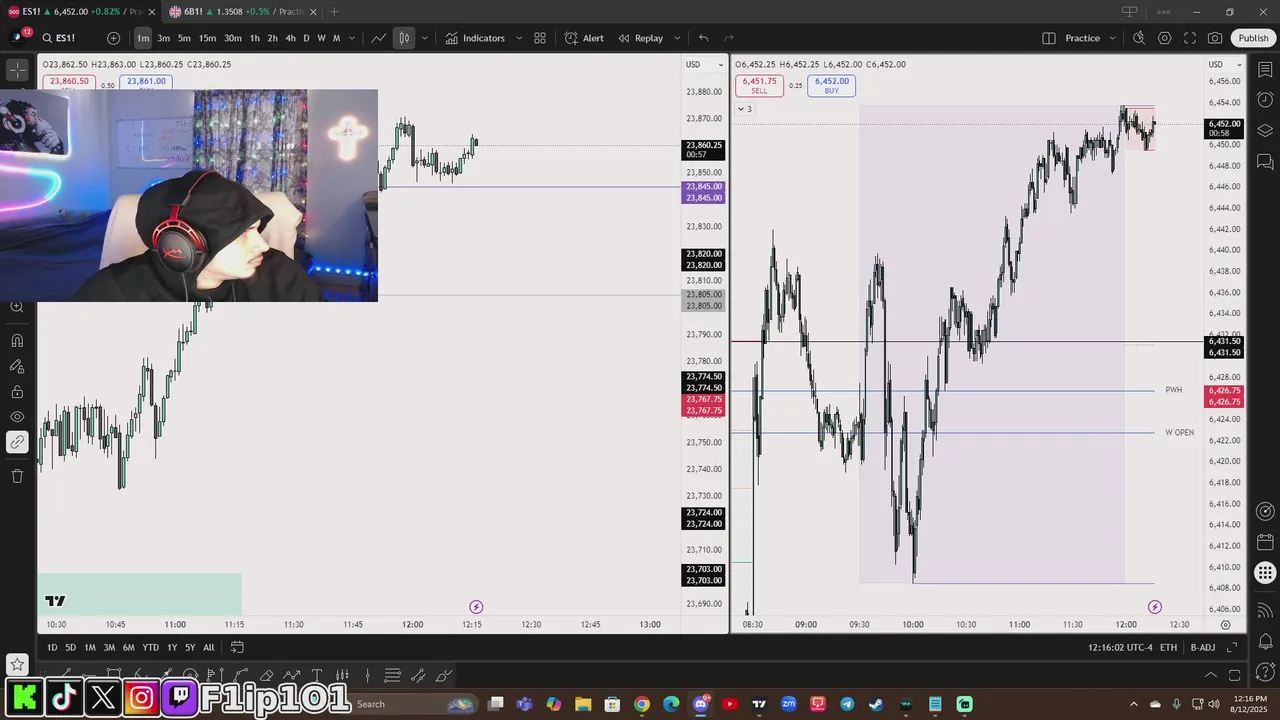Open the object tree layers icon

point(1265,130)
